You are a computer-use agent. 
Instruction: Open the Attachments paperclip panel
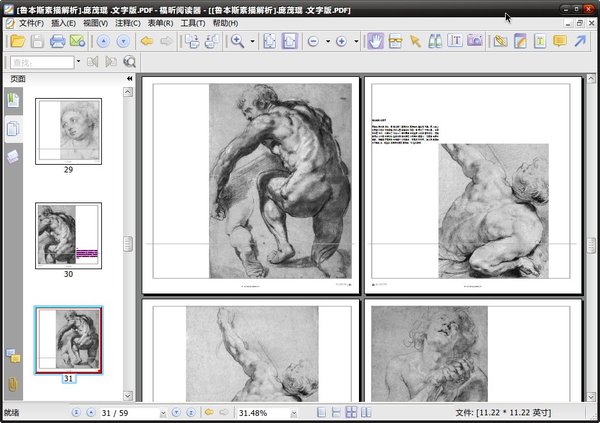13,384
